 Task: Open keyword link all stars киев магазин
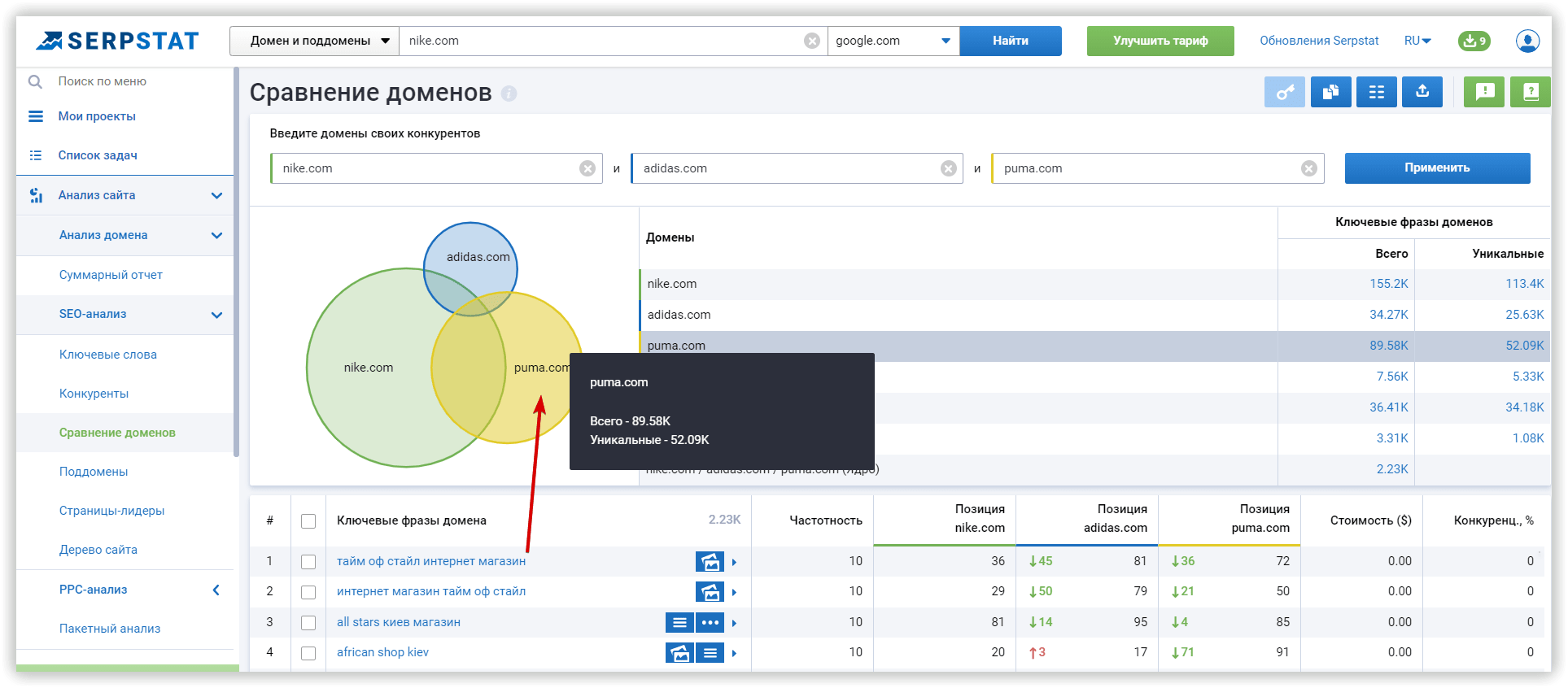[399, 622]
